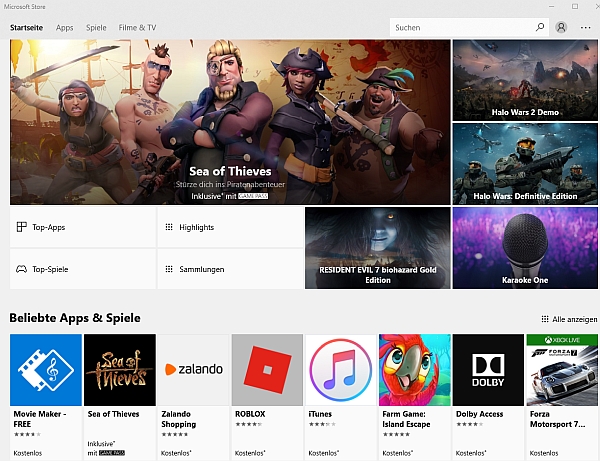Open the ROBLOX app icon
This screenshot has height=461, width=600.
[267, 370]
